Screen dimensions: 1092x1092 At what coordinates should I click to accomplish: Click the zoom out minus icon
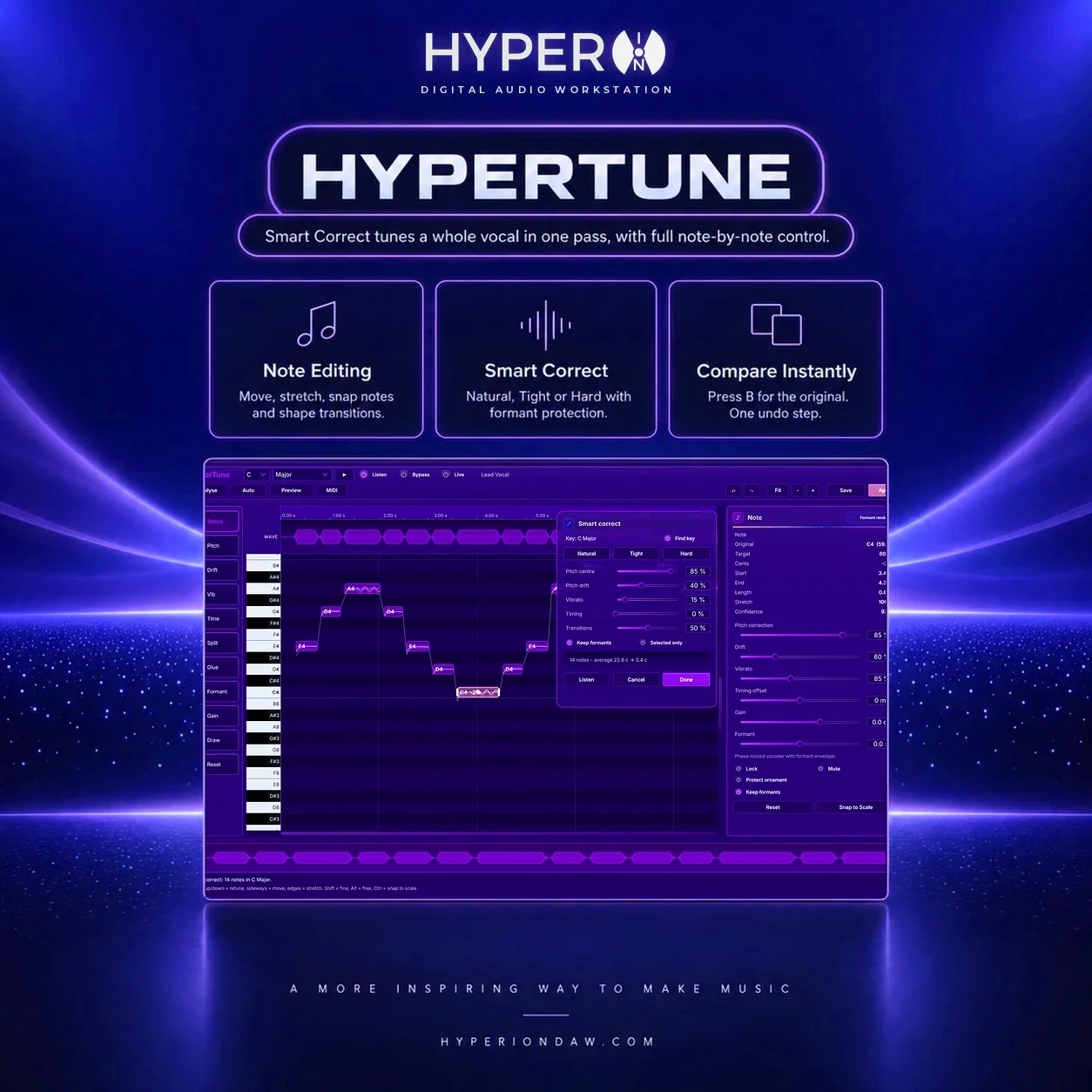pos(798,490)
